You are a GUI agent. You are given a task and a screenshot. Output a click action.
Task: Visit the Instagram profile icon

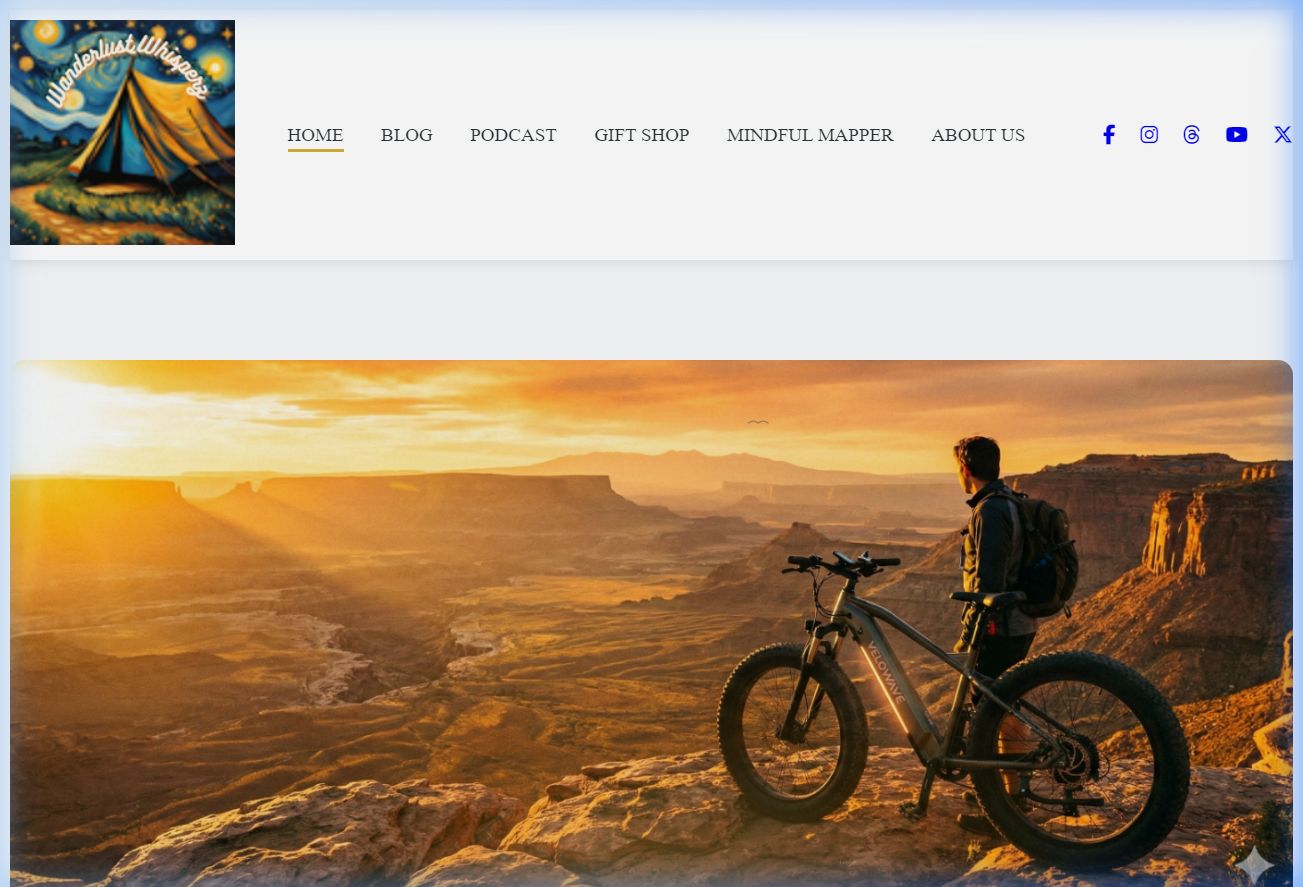click(1149, 135)
